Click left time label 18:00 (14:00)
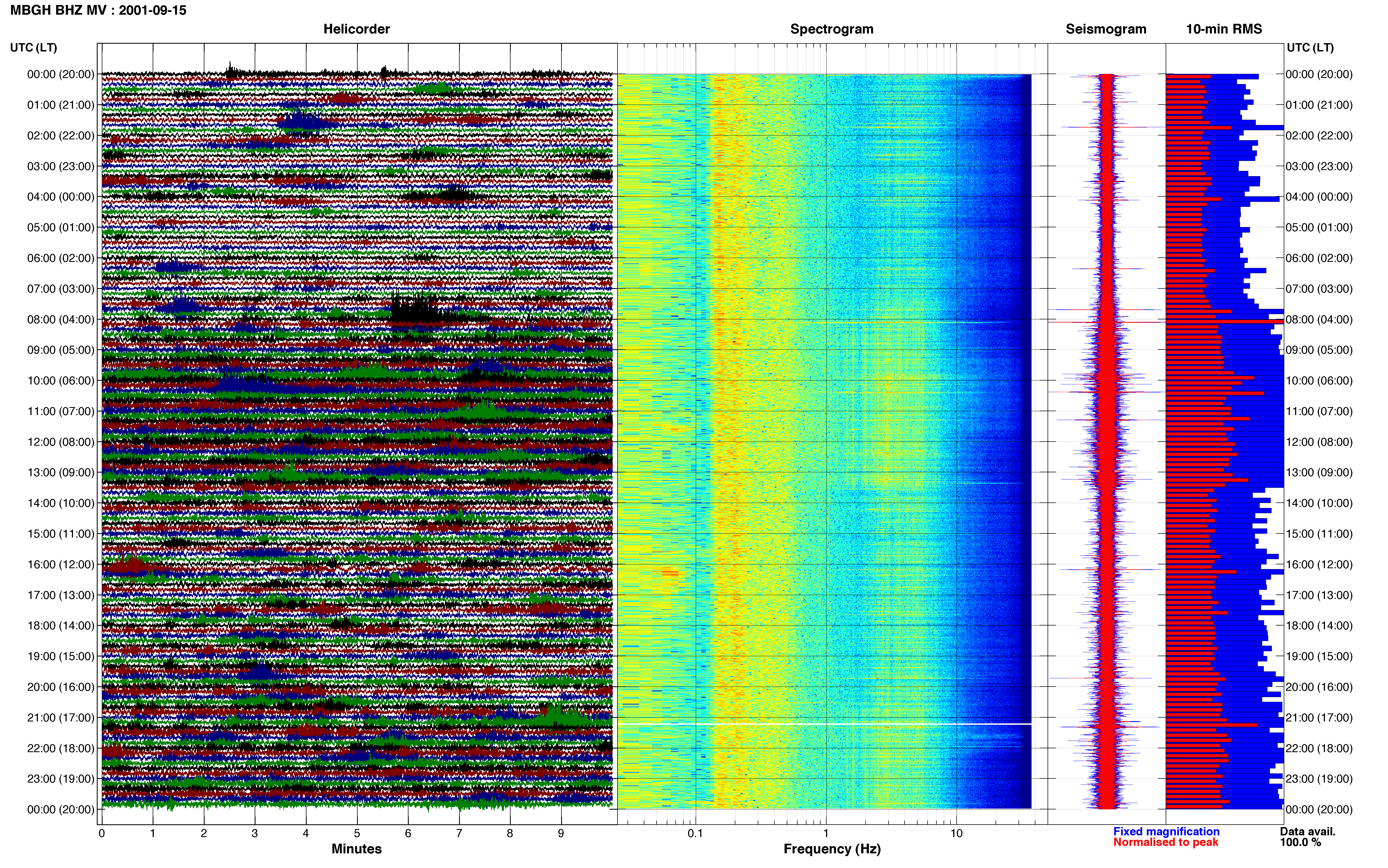Image resolution: width=1388 pixels, height=868 pixels. tap(61, 626)
